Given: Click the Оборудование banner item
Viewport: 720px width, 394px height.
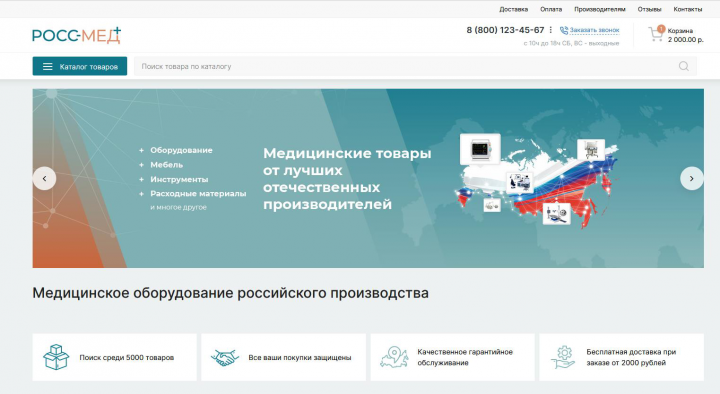Looking at the screenshot, I should (x=181, y=150).
